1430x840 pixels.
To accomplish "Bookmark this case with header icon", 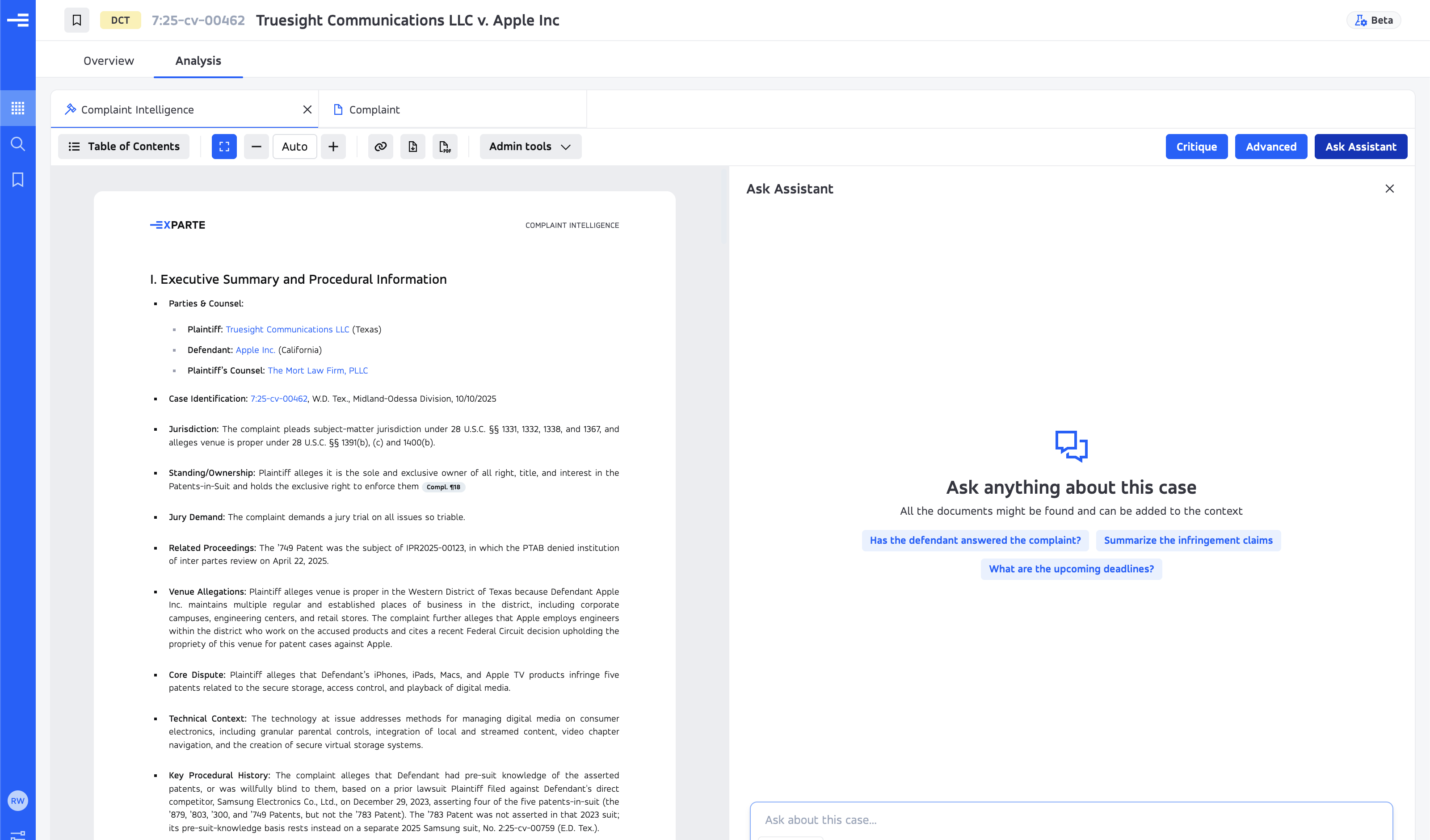I will tap(76, 21).
